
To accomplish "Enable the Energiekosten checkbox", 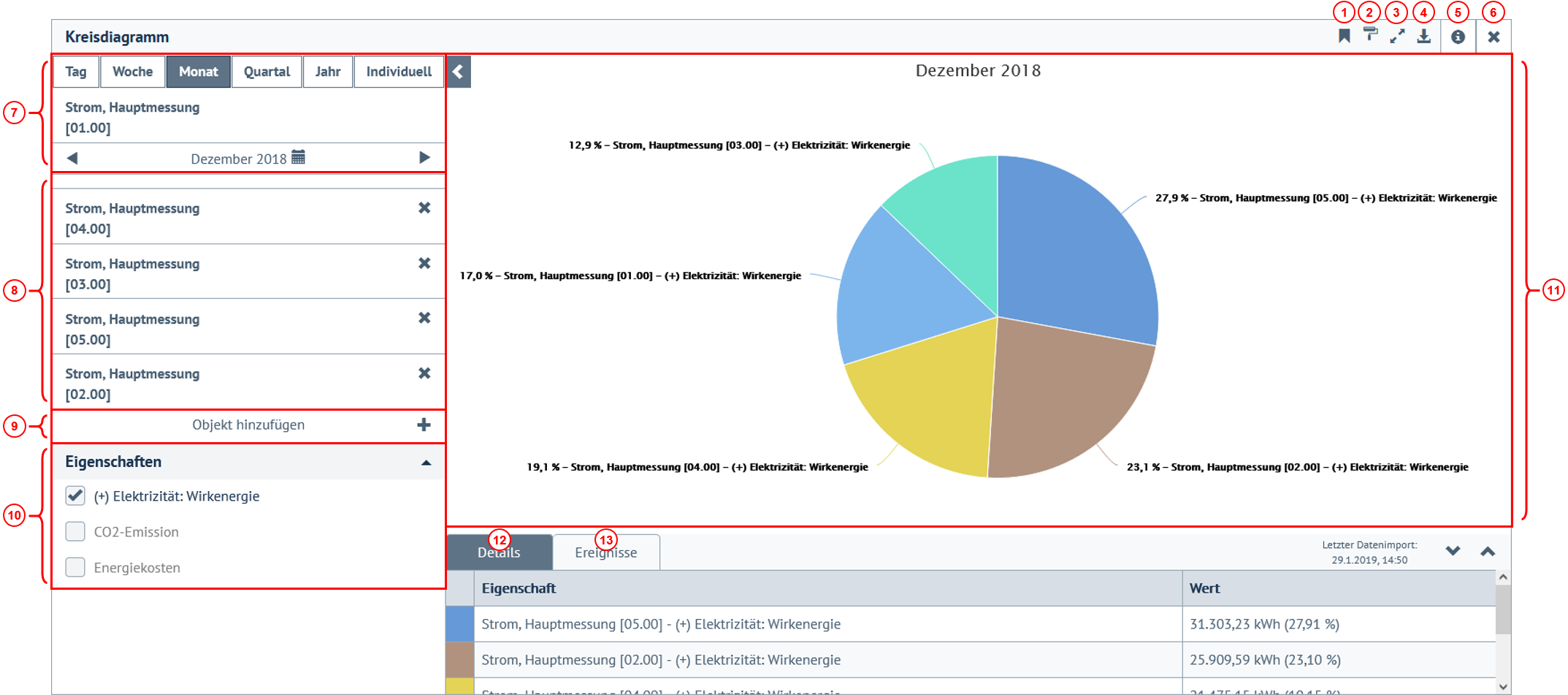I will pos(75,567).
